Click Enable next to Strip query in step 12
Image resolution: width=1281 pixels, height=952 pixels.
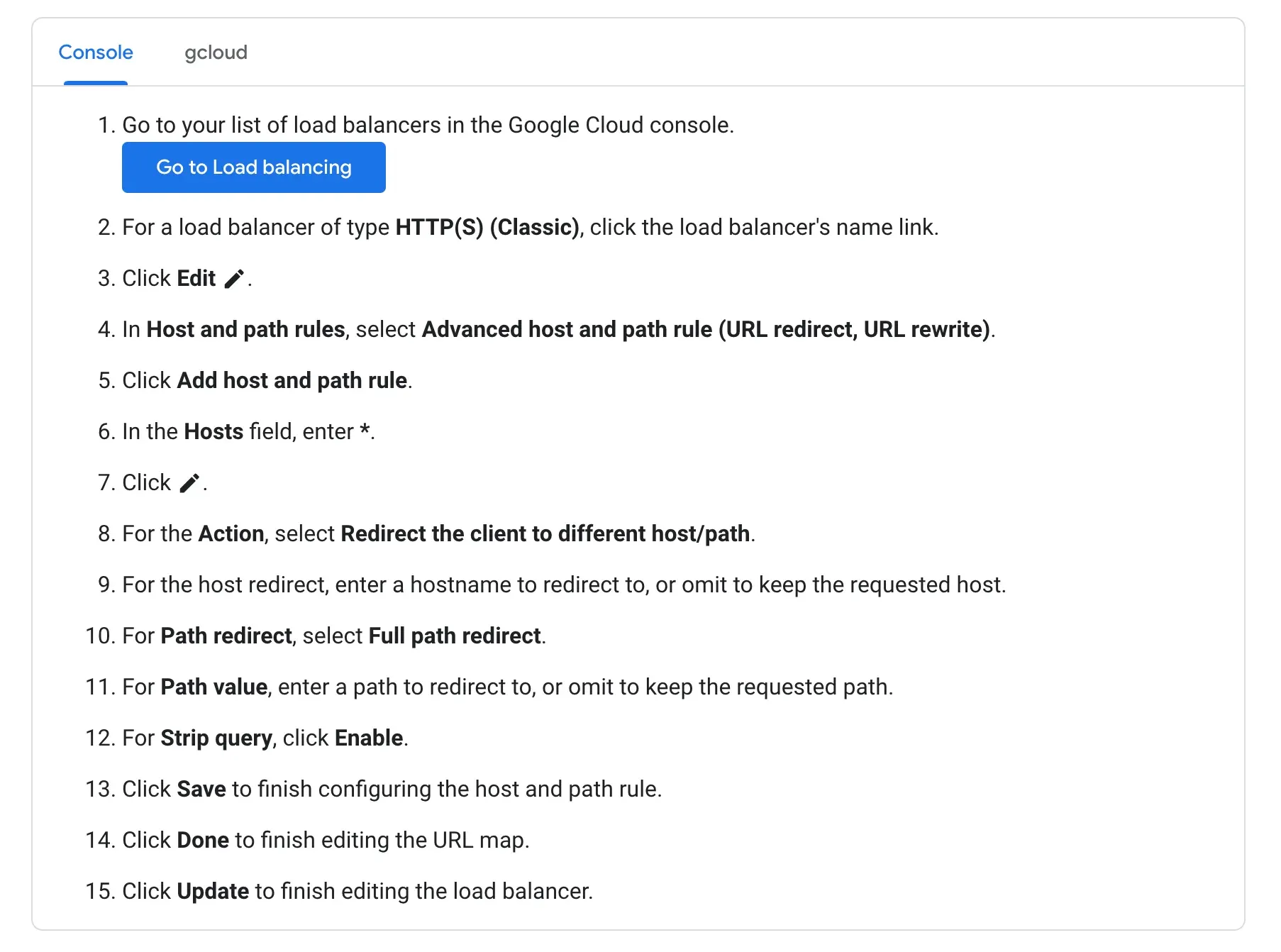pos(368,738)
